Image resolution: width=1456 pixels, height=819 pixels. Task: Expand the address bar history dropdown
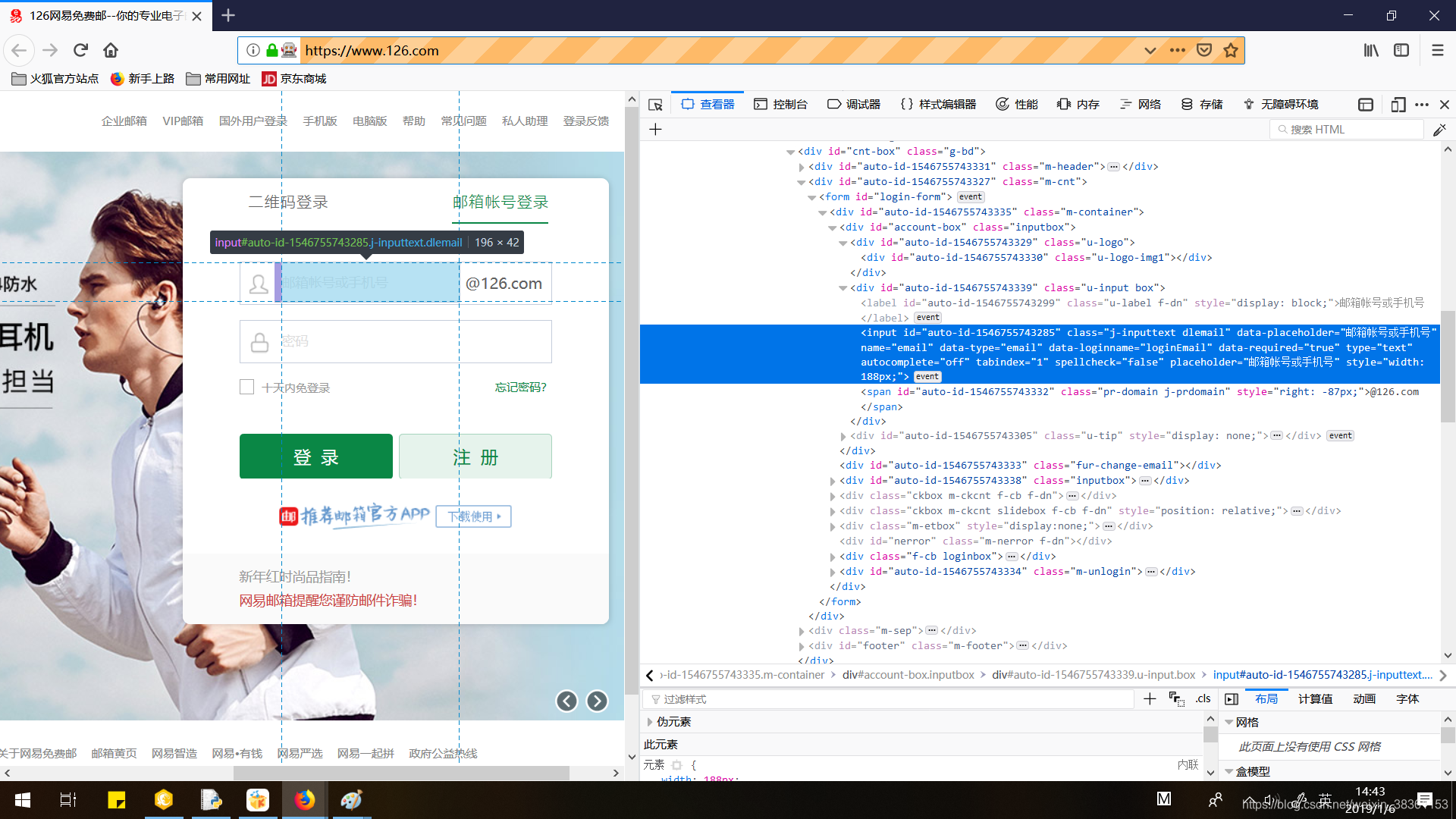pos(1150,50)
